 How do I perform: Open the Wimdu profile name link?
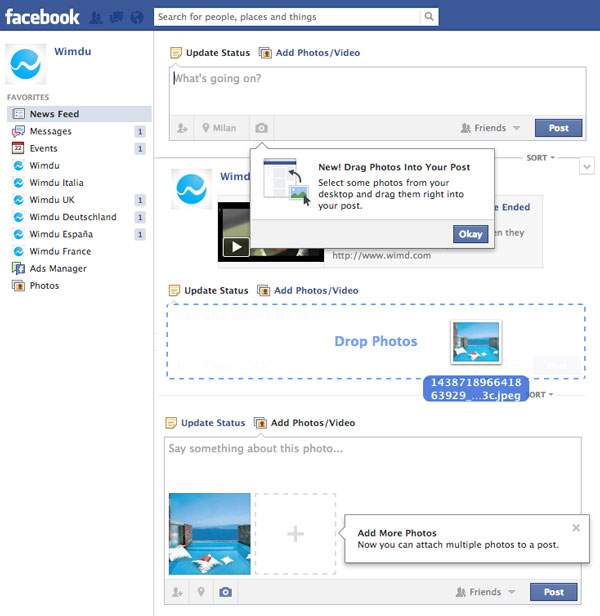click(x=73, y=51)
